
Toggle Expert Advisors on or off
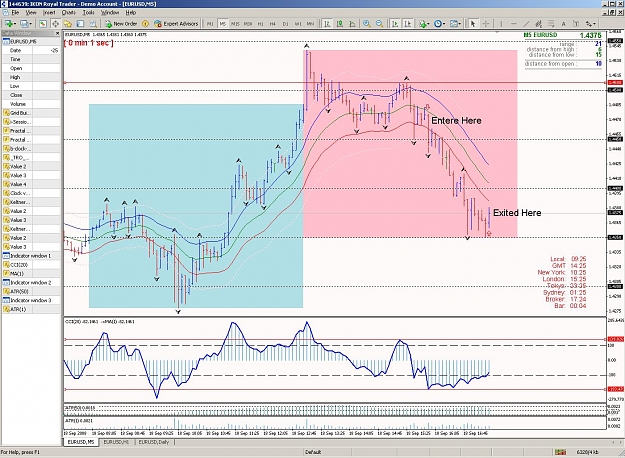click(x=176, y=24)
